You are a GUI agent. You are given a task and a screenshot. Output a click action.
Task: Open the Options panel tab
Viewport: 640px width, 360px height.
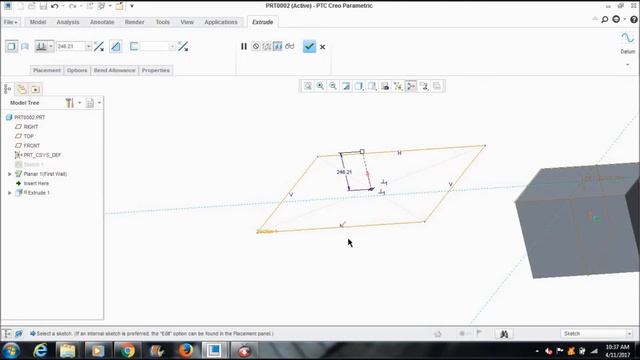[77, 70]
